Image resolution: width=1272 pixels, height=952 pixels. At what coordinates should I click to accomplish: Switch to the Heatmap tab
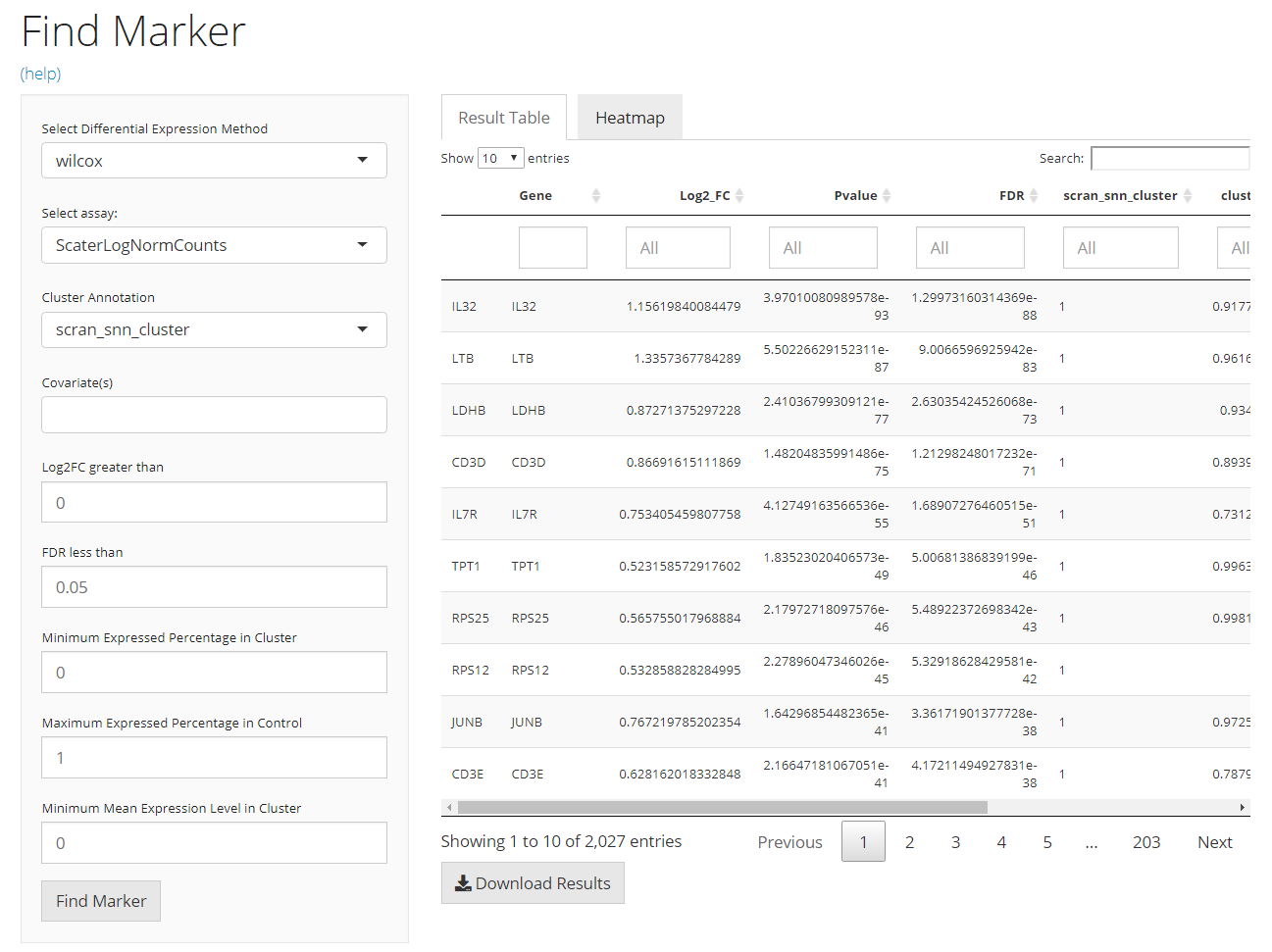click(630, 118)
